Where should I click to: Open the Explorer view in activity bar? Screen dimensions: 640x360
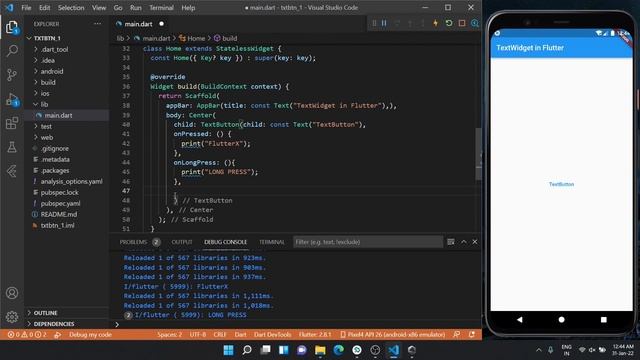click(12, 28)
